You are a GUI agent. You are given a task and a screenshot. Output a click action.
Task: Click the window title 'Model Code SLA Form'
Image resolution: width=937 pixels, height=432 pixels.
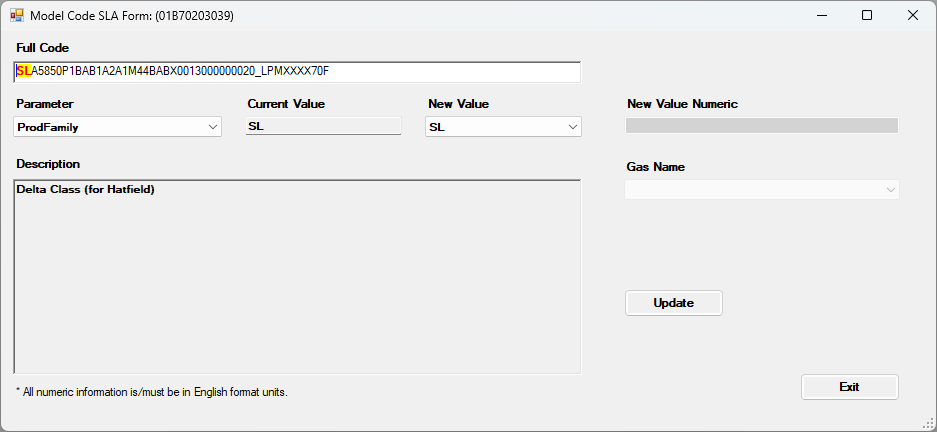tap(131, 16)
